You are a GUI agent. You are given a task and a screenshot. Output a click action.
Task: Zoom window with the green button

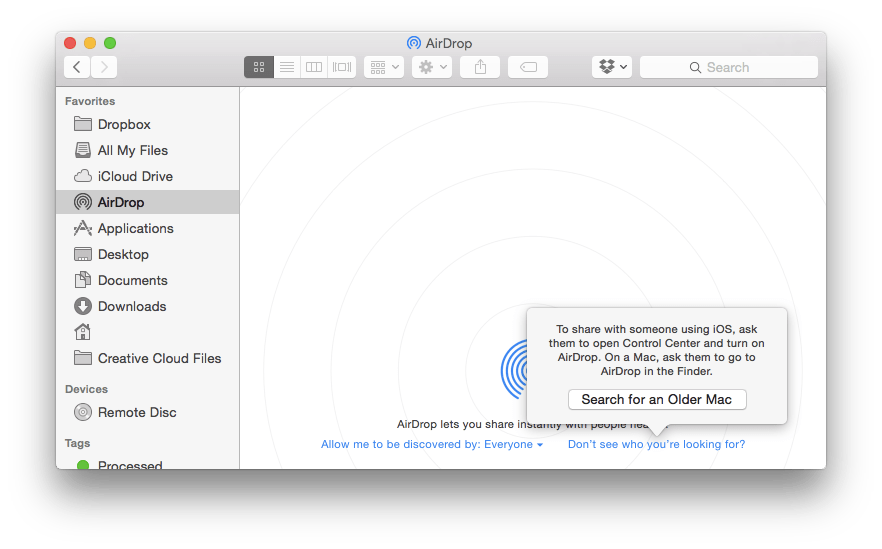[110, 43]
